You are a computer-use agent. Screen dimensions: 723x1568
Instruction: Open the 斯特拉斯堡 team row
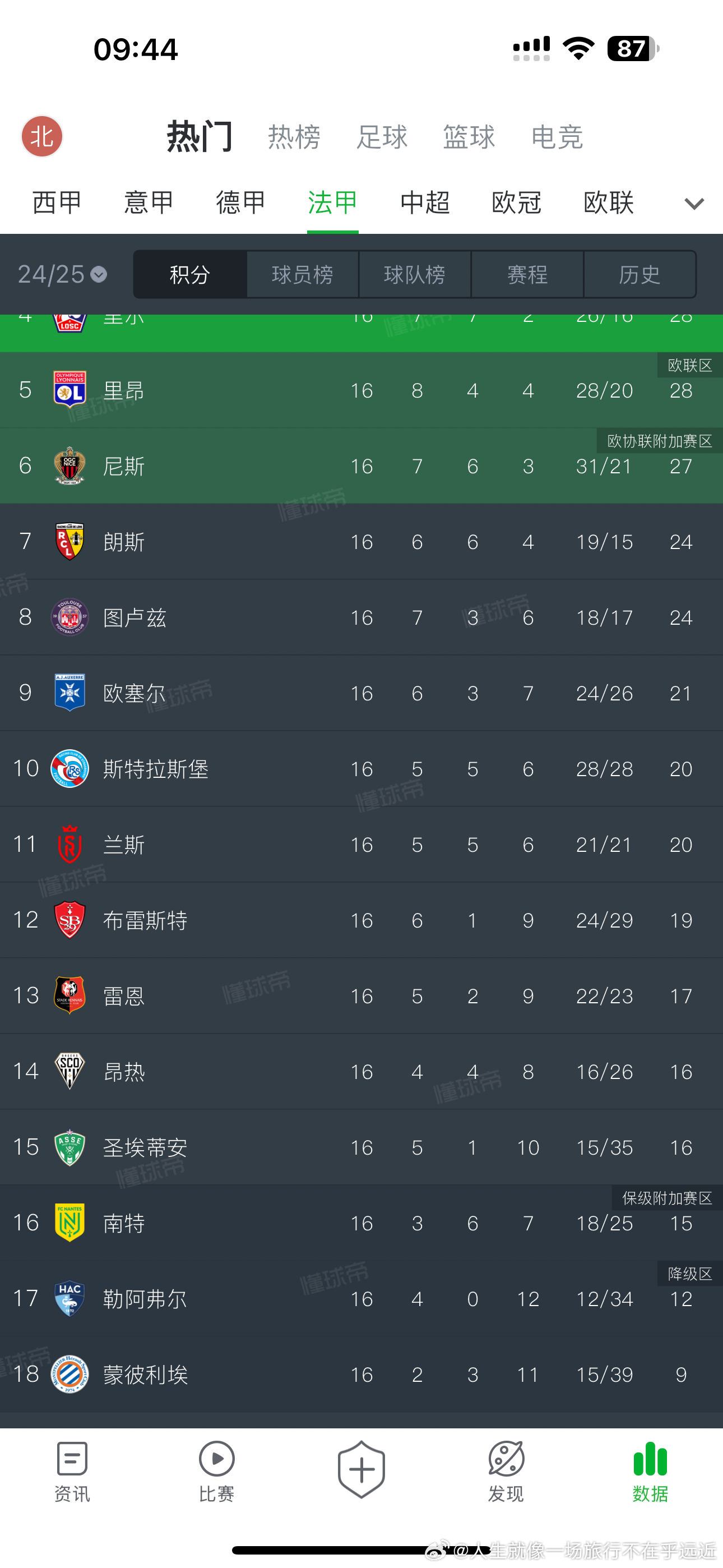point(361,769)
